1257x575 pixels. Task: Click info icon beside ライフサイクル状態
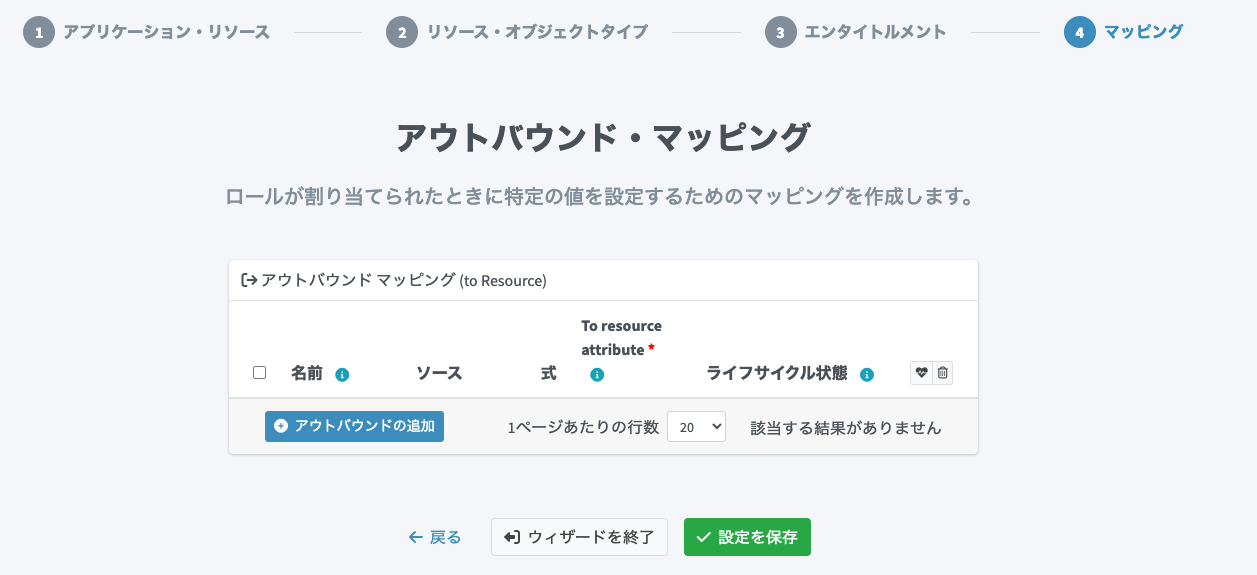[867, 375]
